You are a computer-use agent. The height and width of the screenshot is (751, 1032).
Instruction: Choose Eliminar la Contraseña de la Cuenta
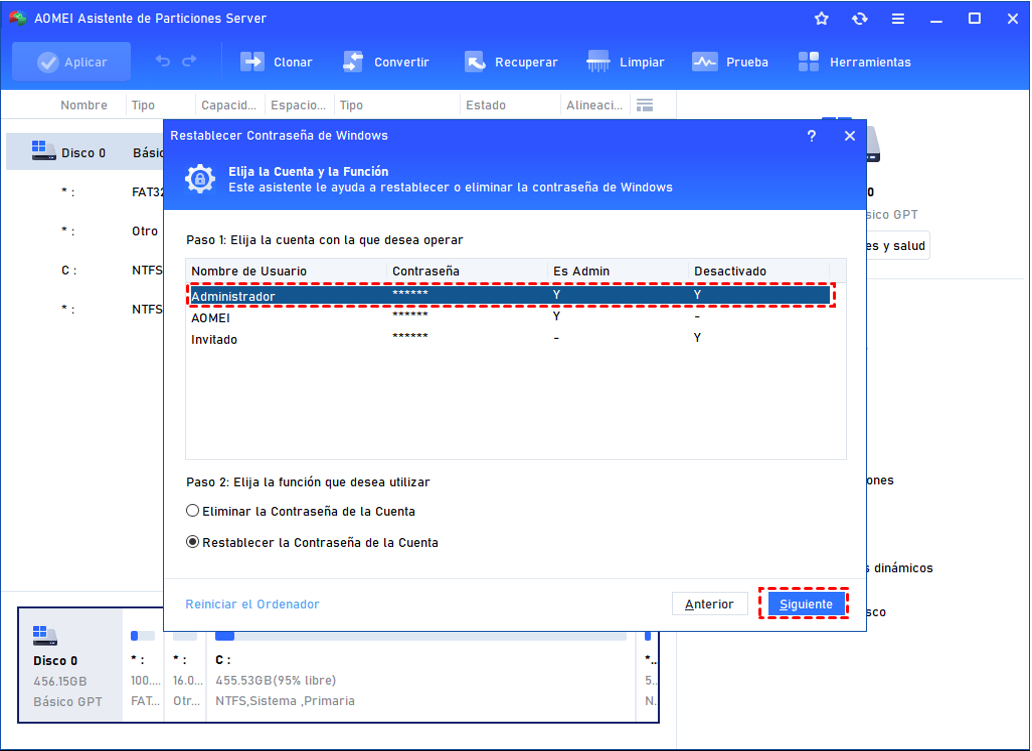301,511
